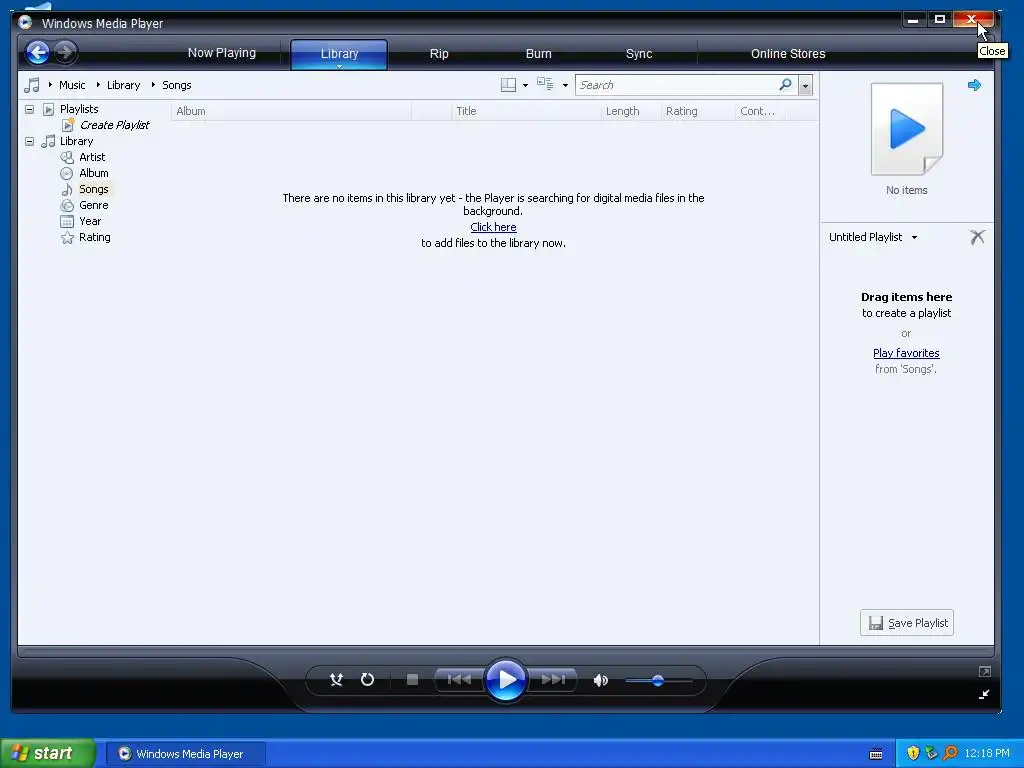Click the Library breadcrumb label
This screenshot has width=1024, height=768.
click(123, 85)
